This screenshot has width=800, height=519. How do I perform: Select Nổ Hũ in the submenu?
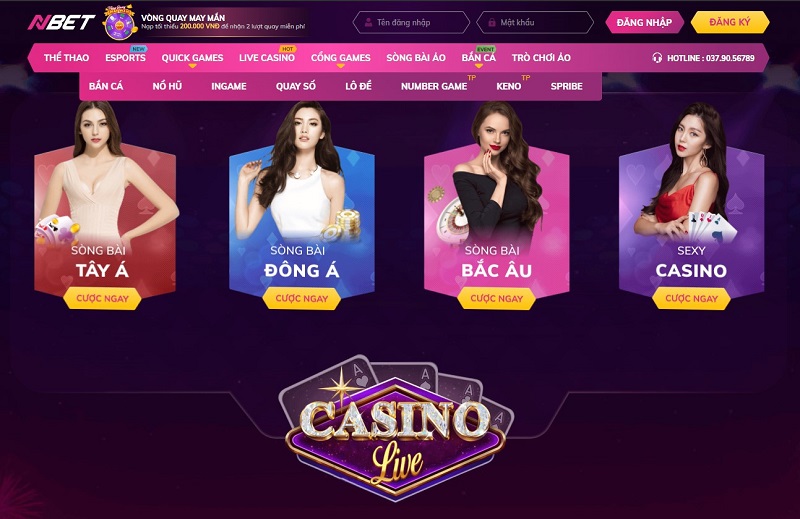coord(167,86)
